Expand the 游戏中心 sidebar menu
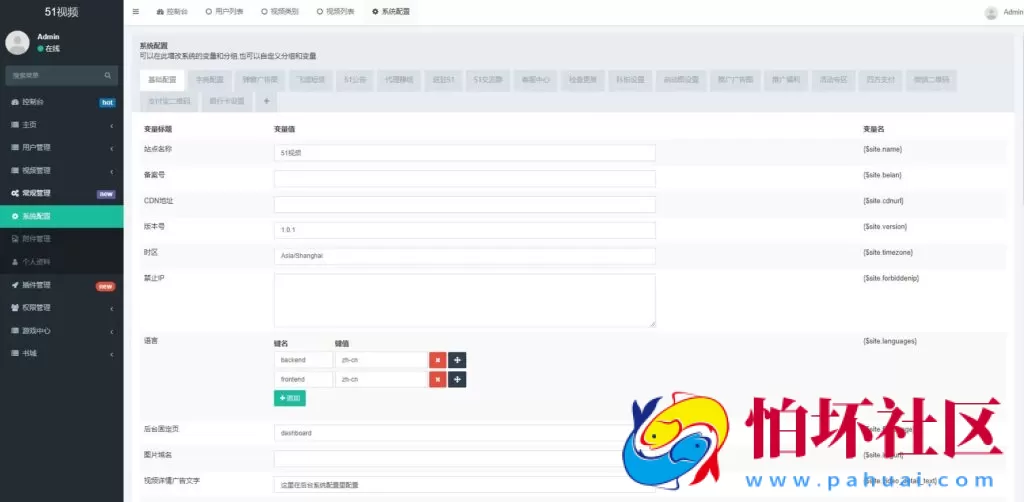Viewport: 1024px width, 502px height. pyautogui.click(x=61, y=330)
